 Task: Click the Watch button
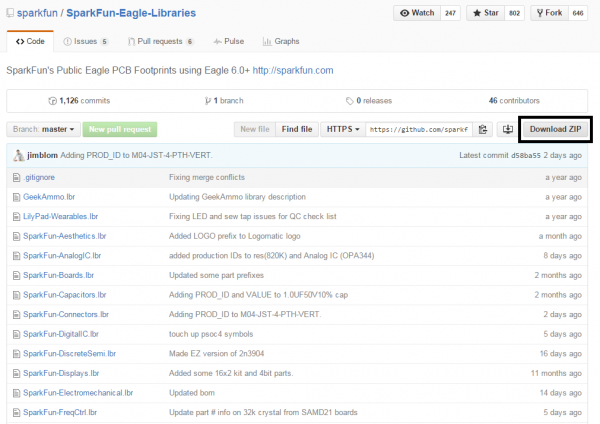pyautogui.click(x=417, y=13)
